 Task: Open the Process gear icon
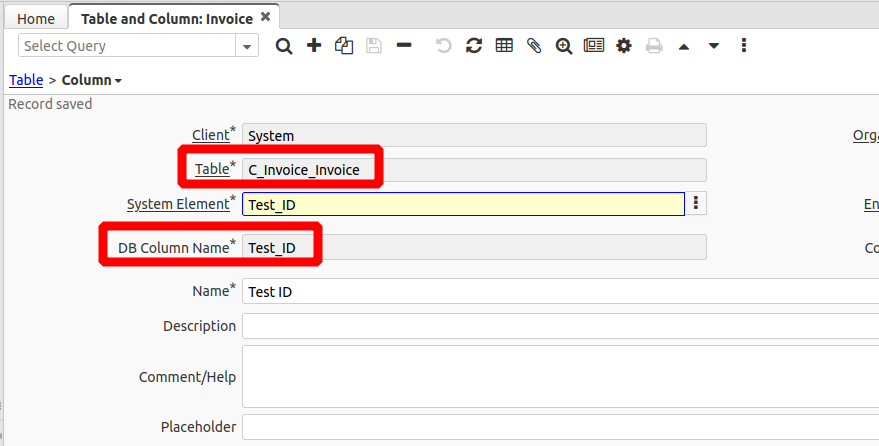[x=624, y=46]
